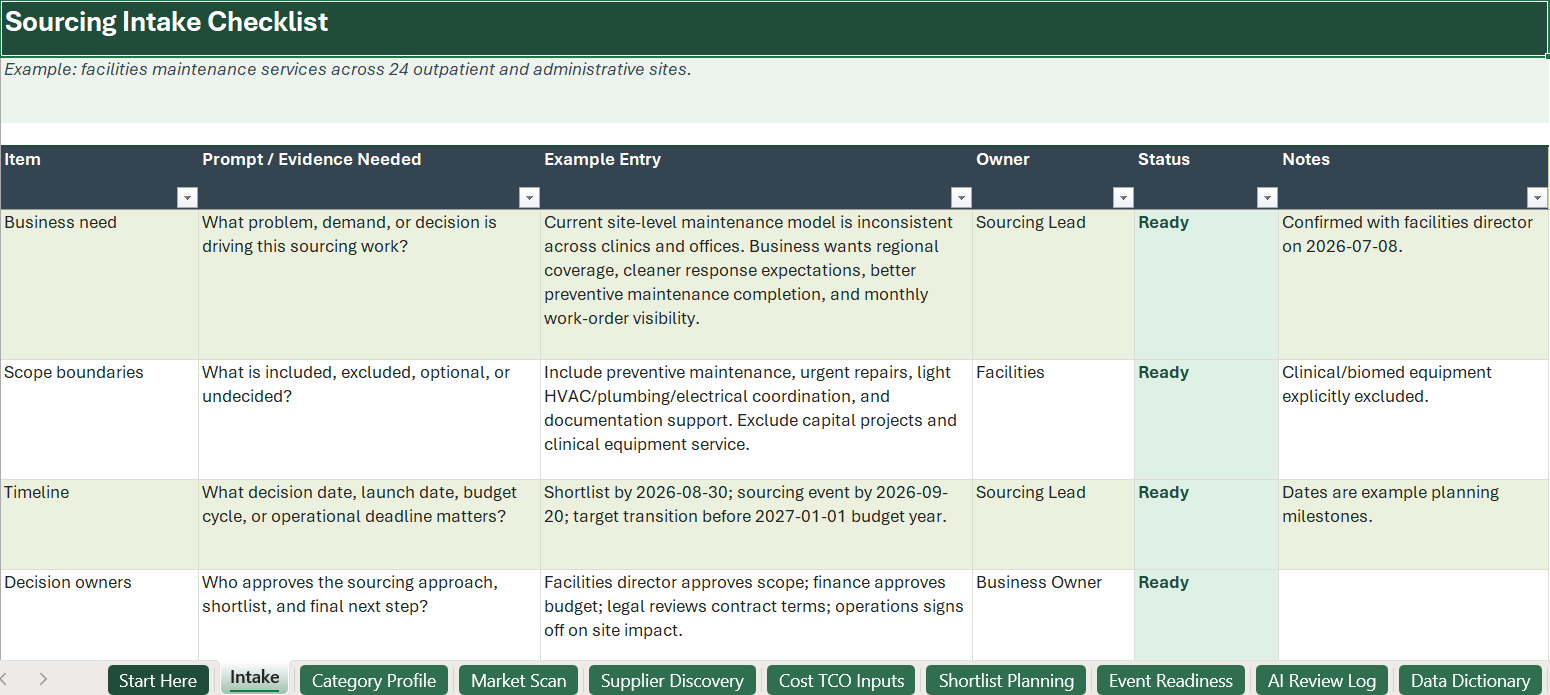Click the 'What decision date, launch date' prompt cell
Viewport: 1550px width, 695px height.
369,524
